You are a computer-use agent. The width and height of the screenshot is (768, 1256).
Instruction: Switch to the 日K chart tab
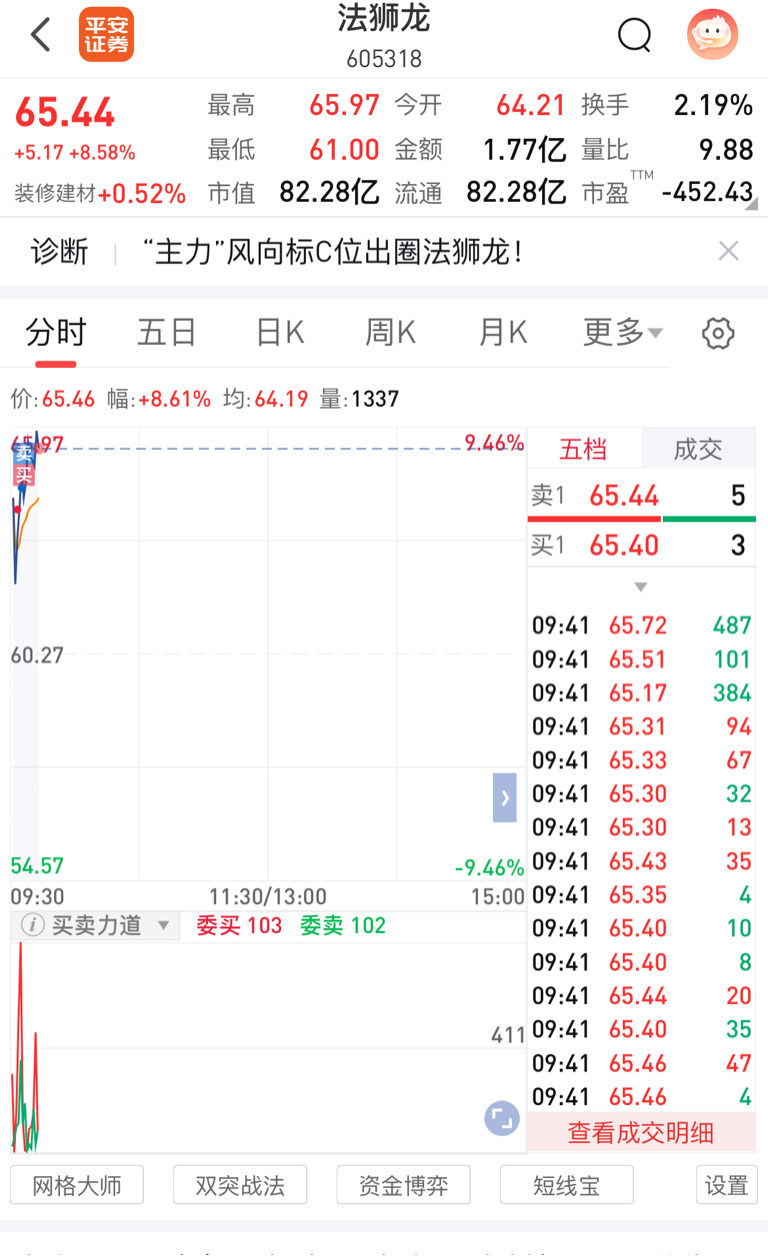tap(279, 332)
